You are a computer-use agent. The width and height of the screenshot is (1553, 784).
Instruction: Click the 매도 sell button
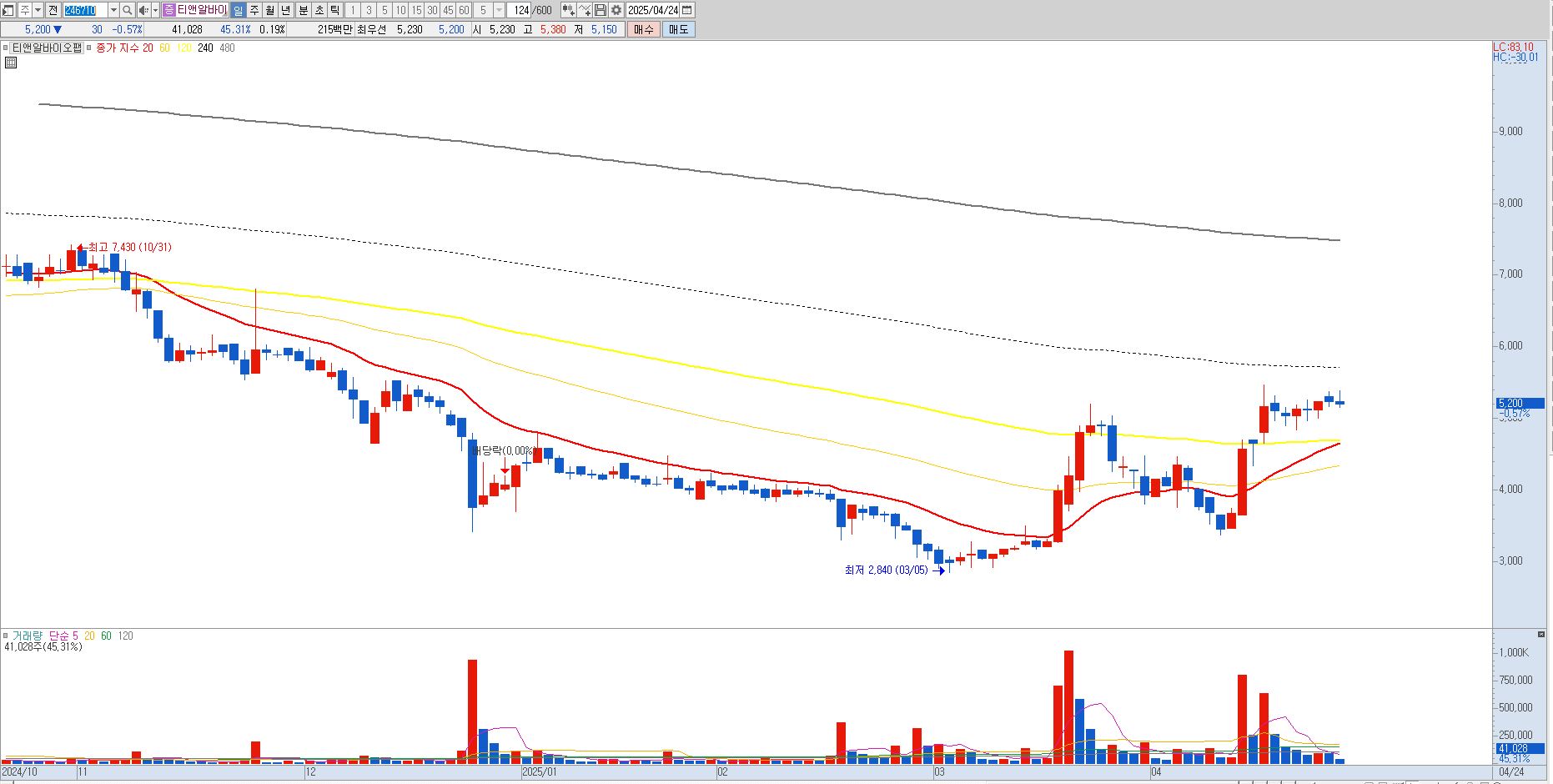(678, 29)
